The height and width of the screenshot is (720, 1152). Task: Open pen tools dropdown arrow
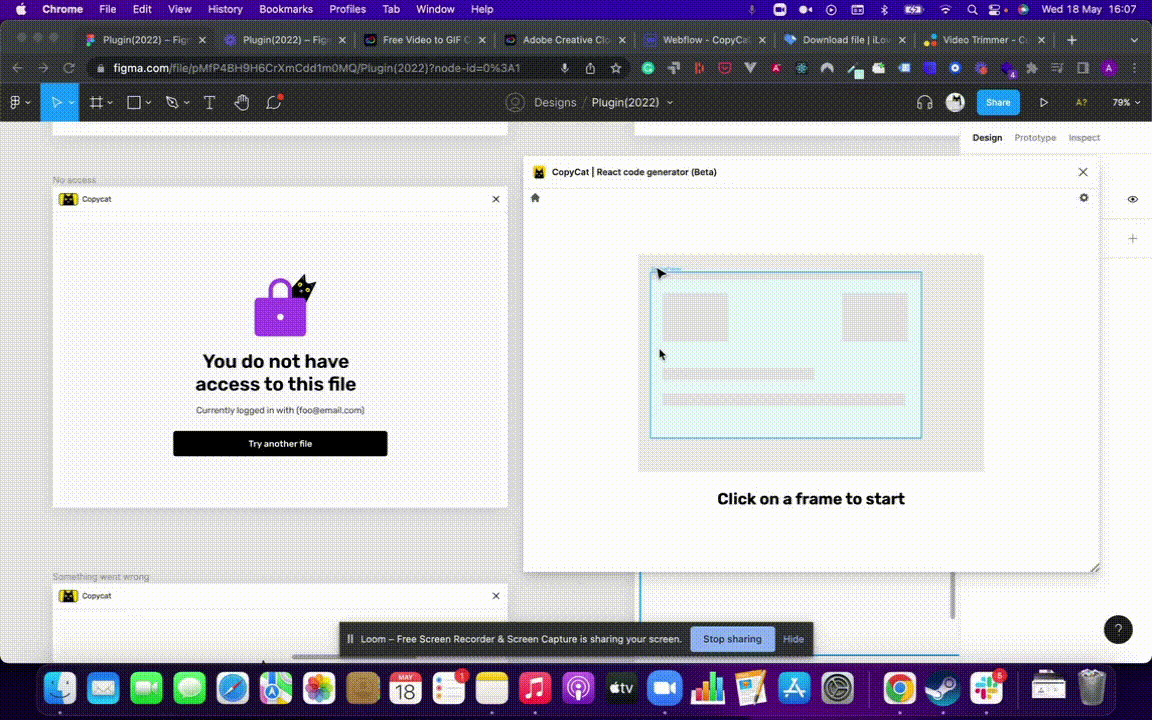(187, 103)
